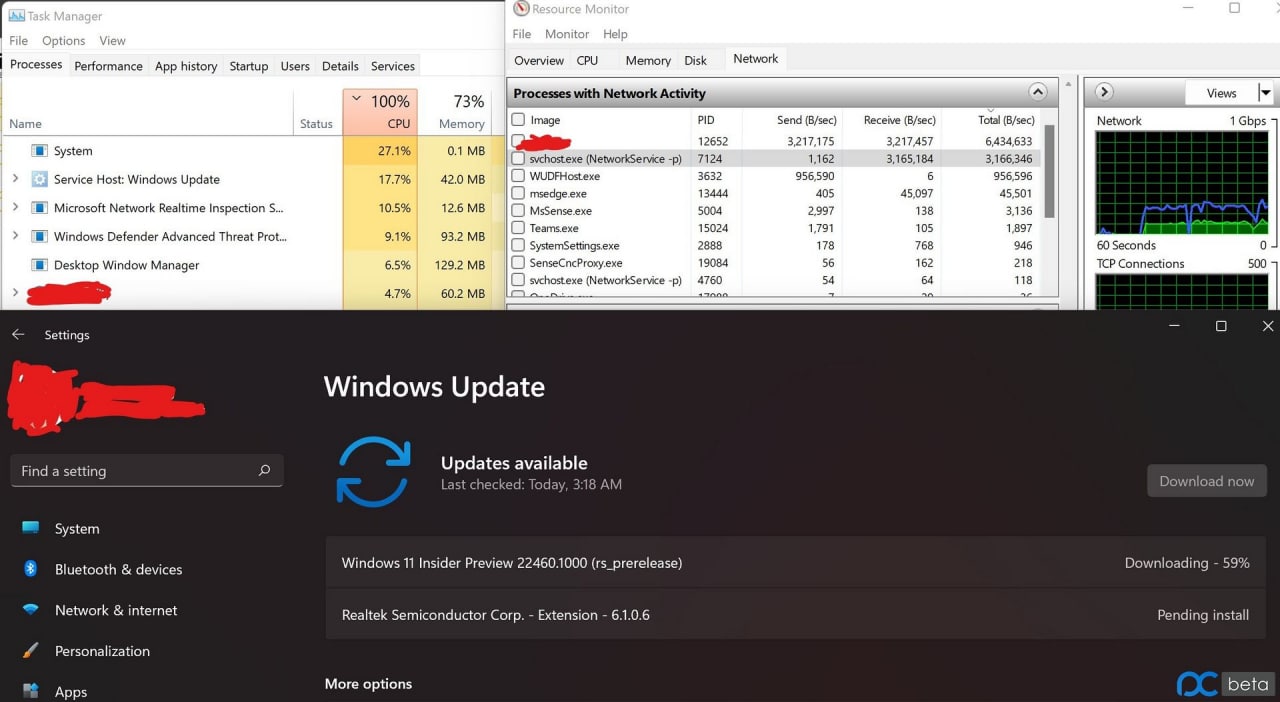This screenshot has width=1280, height=702.
Task: Tick the Teams.exe checkbox
Action: pos(518,228)
